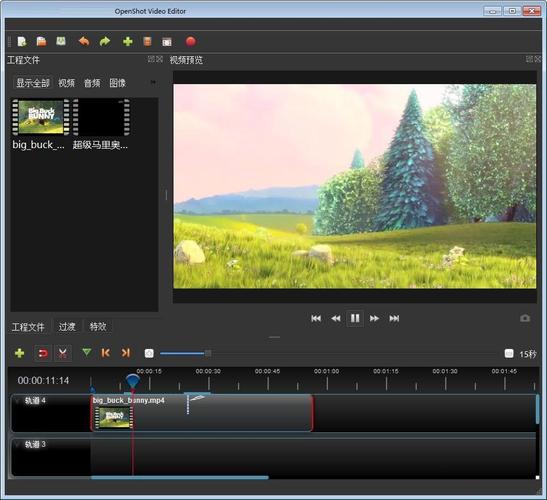The image size is (547, 500).
Task: Switch to the 过渡 tab
Action: tap(67, 327)
